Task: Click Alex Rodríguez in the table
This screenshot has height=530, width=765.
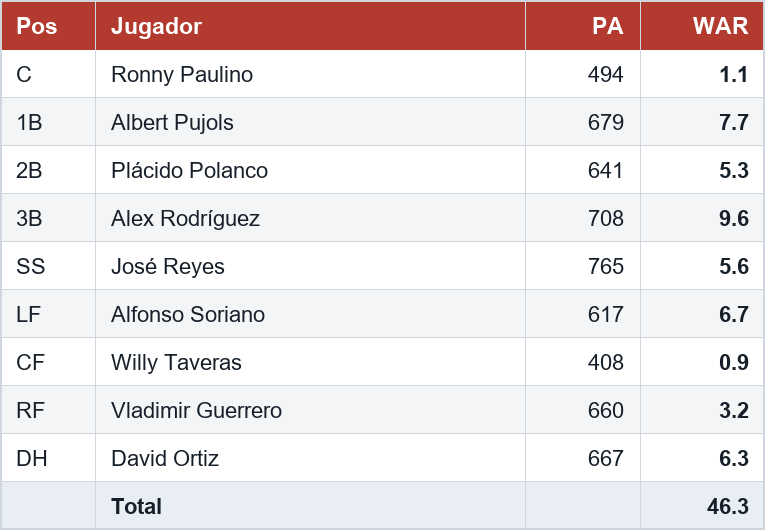Action: point(185,219)
